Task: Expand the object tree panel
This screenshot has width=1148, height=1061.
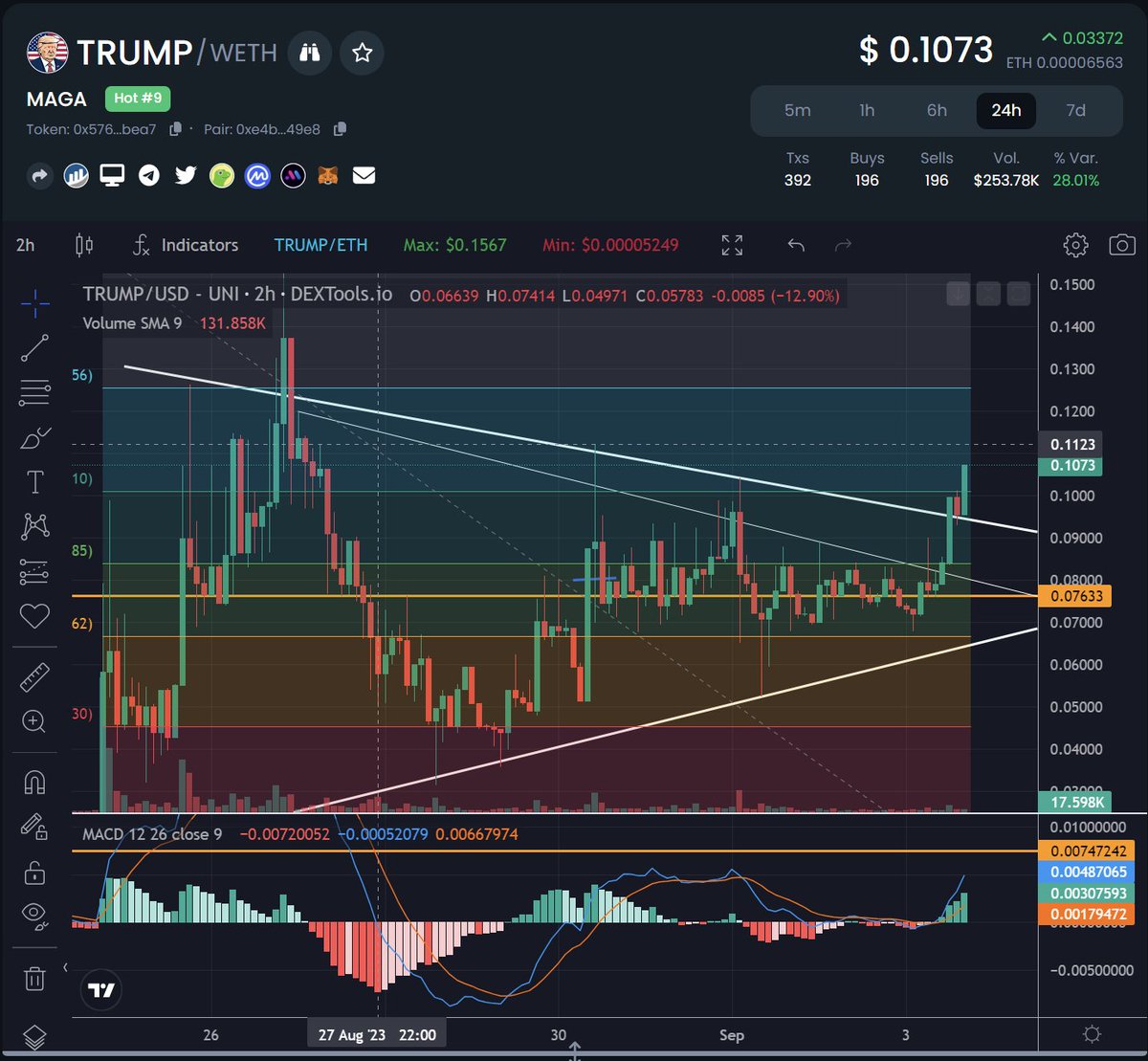Action: (x=34, y=1036)
